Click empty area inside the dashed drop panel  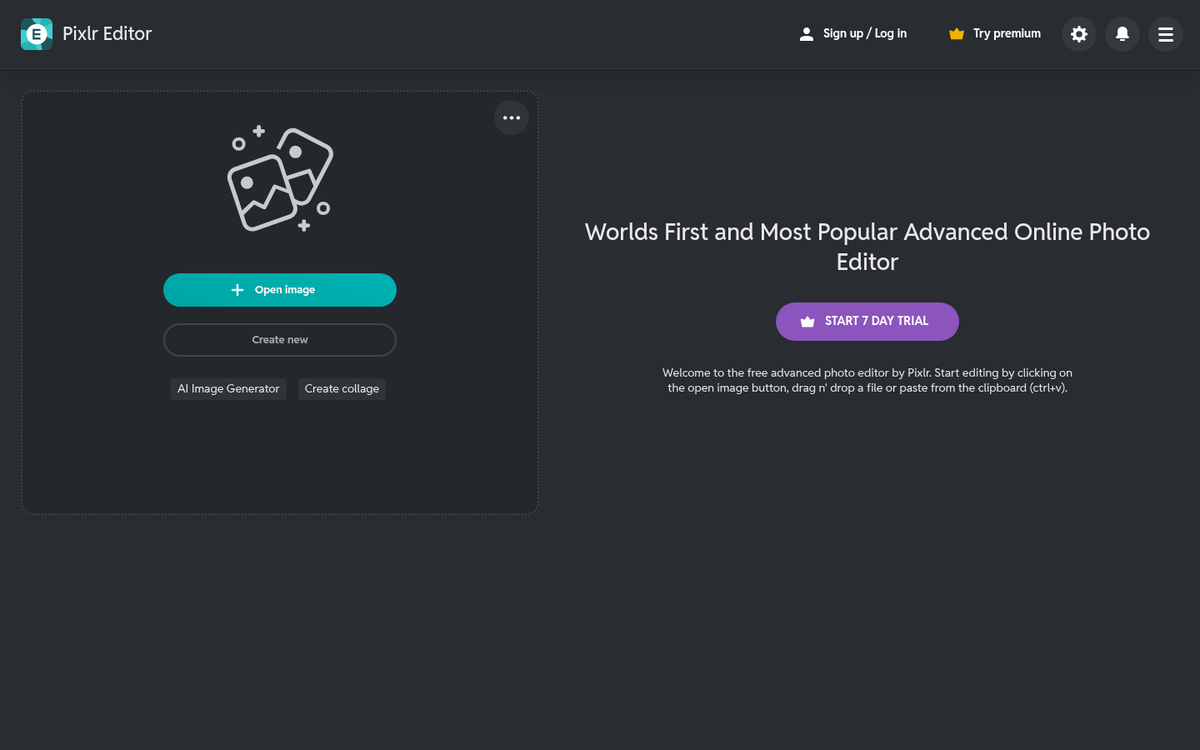[280, 460]
